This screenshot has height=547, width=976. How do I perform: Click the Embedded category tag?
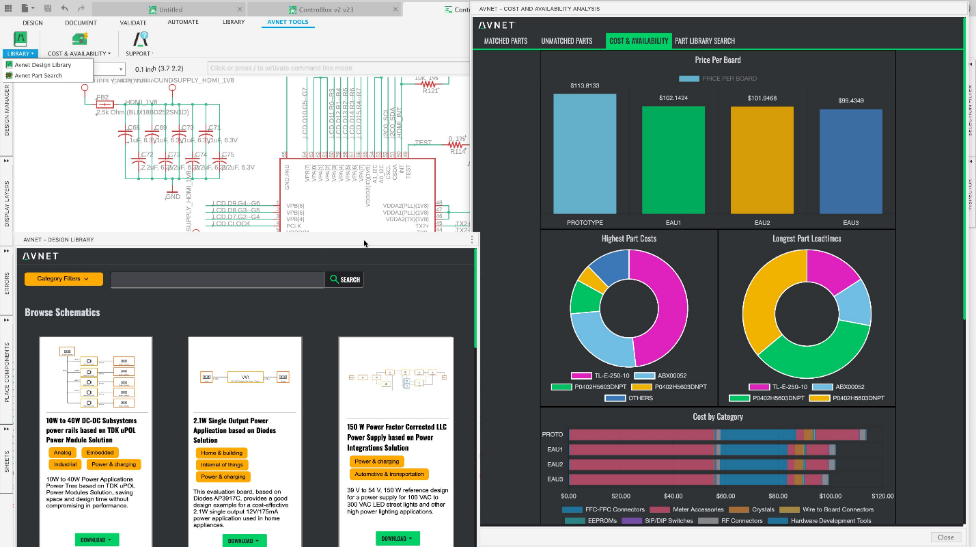(x=100, y=453)
